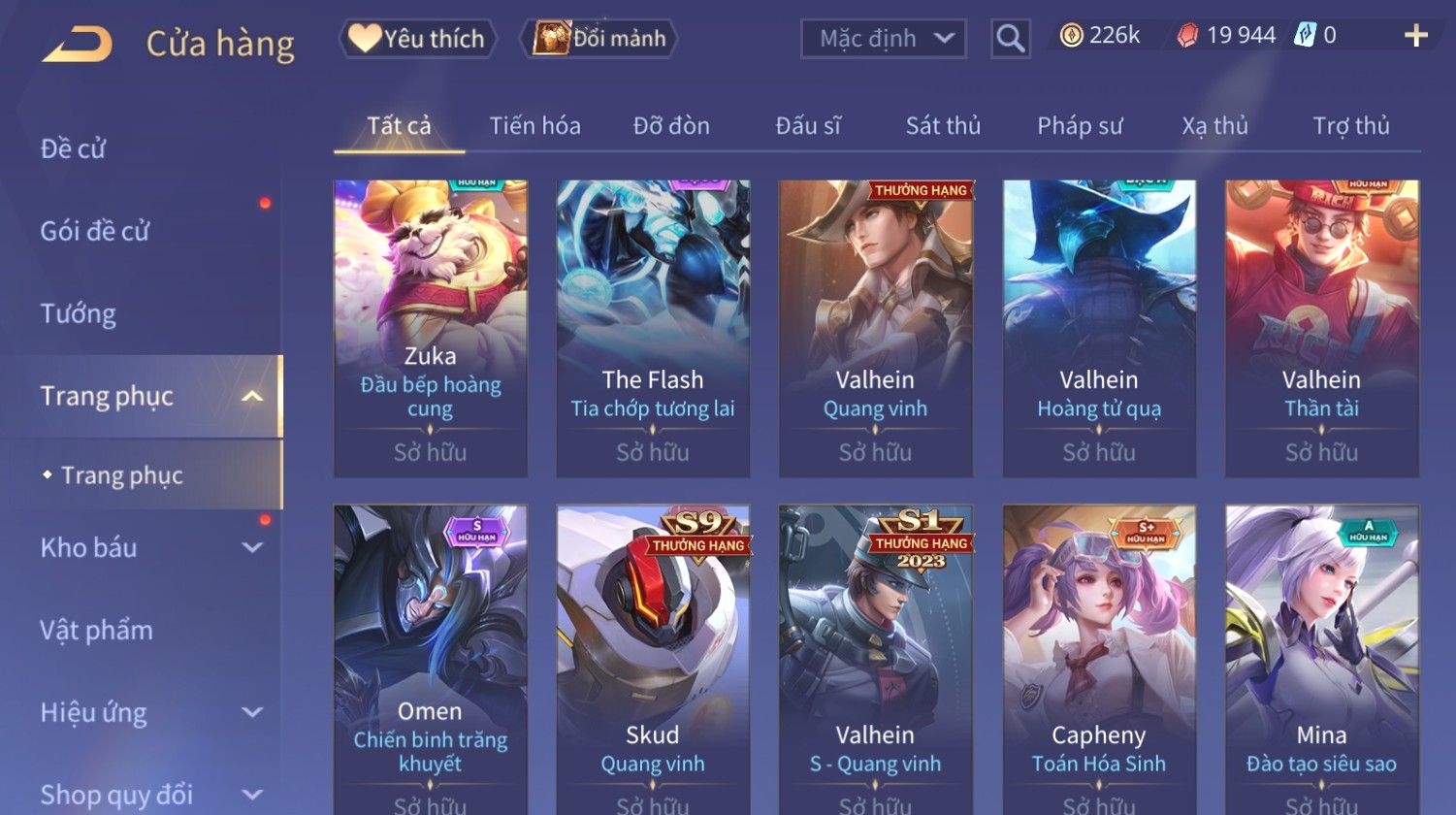The image size is (1456, 815).
Task: Open the search magnifier icon
Action: point(1010,39)
